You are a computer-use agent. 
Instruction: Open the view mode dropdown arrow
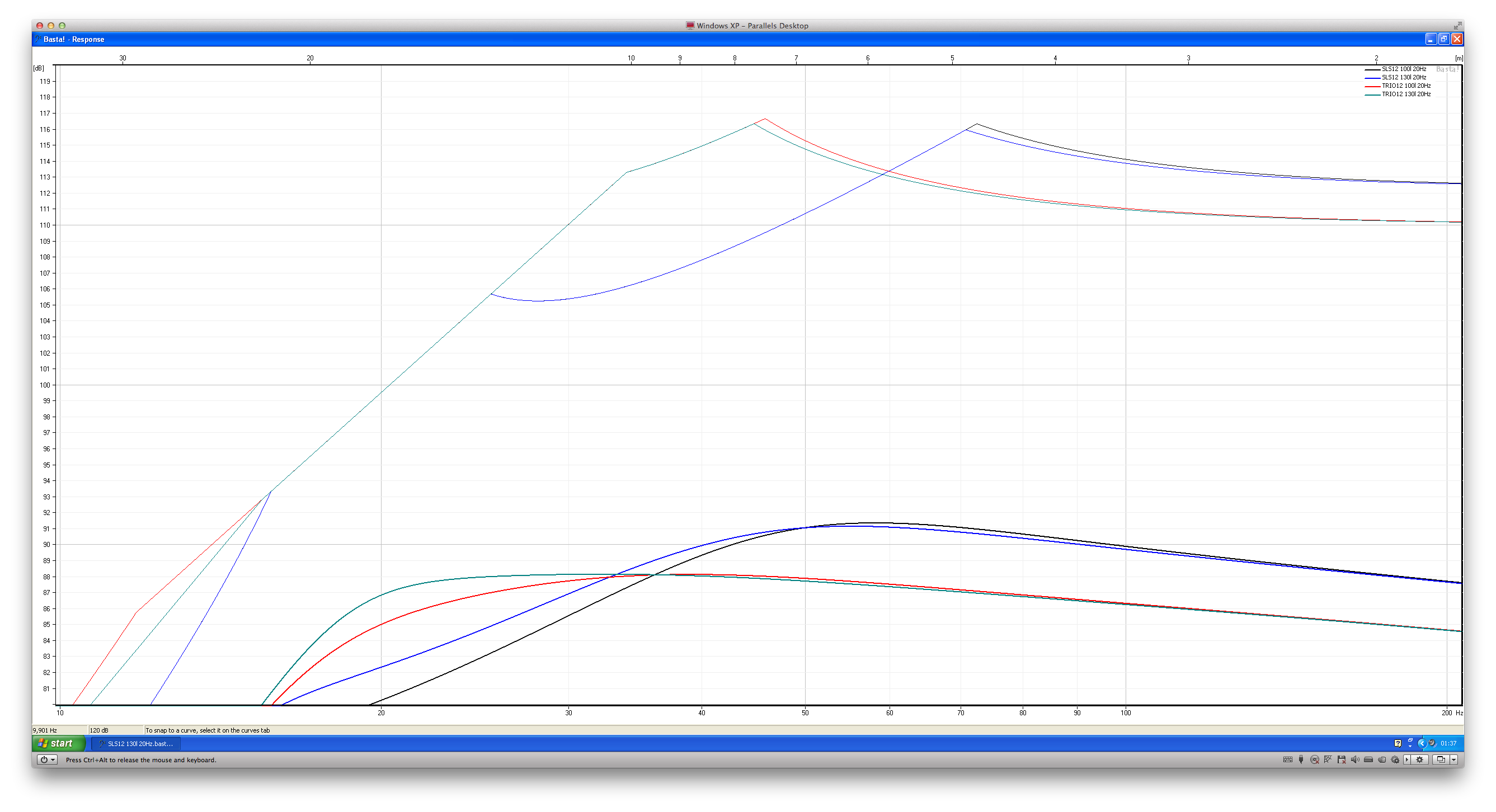click(x=1453, y=759)
